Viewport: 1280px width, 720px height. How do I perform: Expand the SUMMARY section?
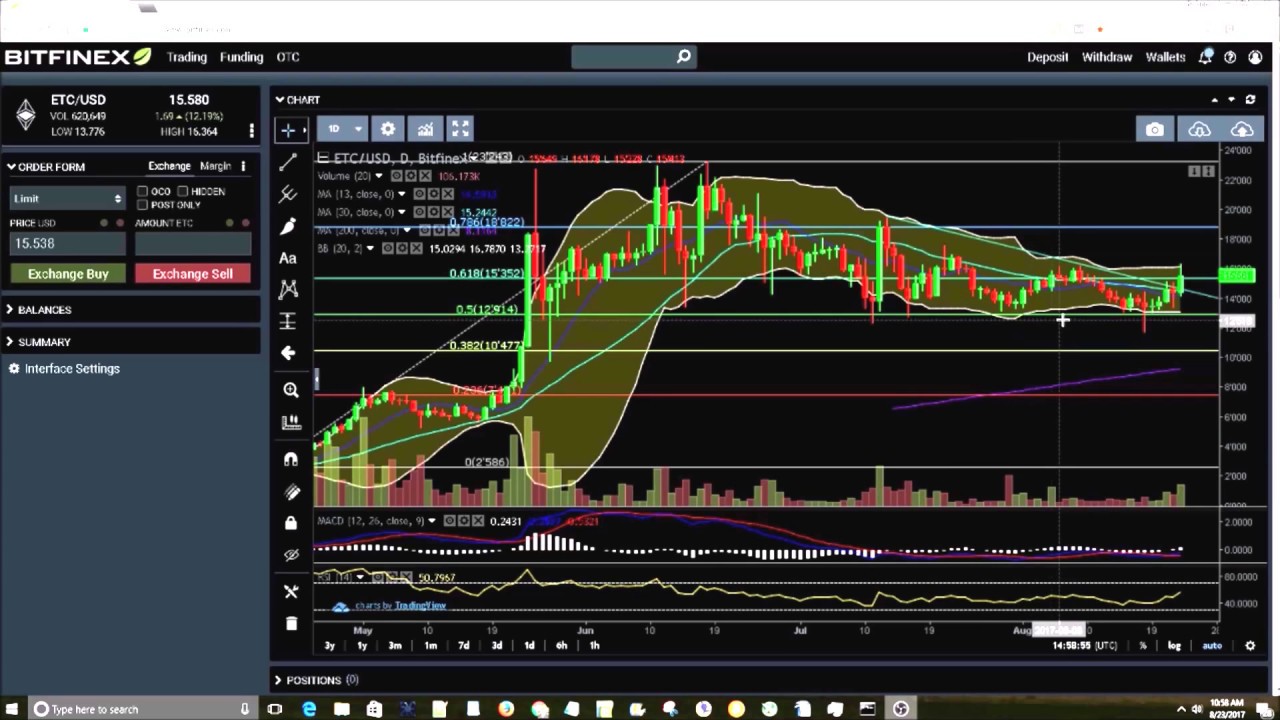click(40, 342)
